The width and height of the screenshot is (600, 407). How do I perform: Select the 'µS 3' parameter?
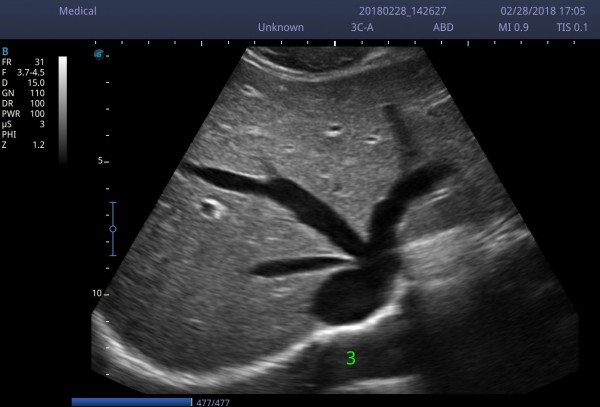point(23,124)
